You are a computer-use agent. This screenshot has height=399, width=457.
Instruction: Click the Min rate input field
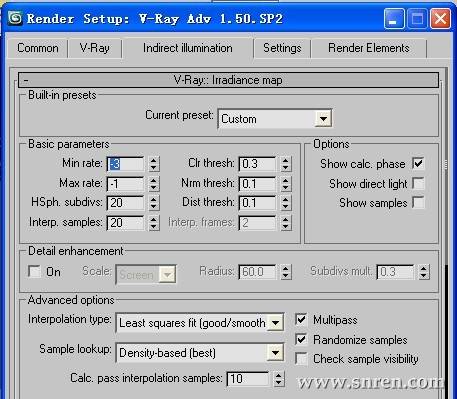pyautogui.click(x=125, y=164)
